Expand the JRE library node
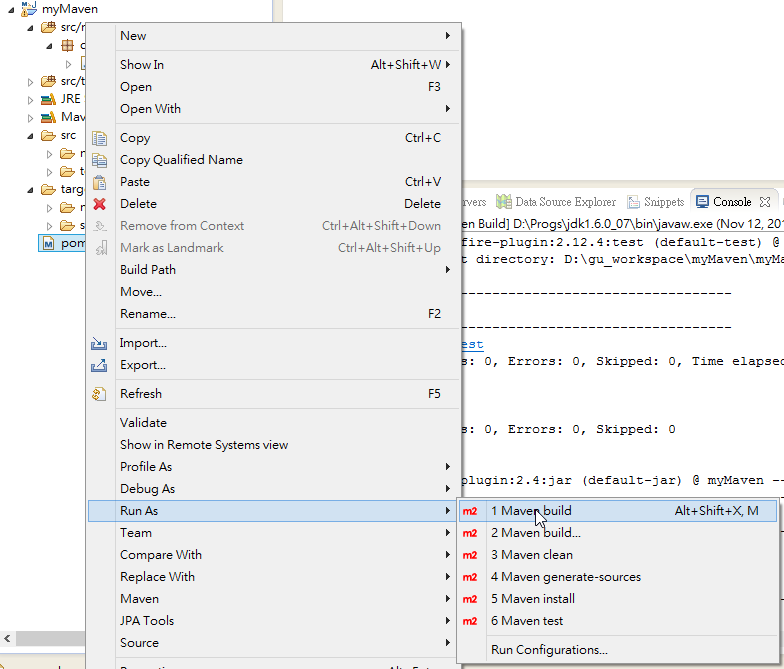 click(x=30, y=100)
